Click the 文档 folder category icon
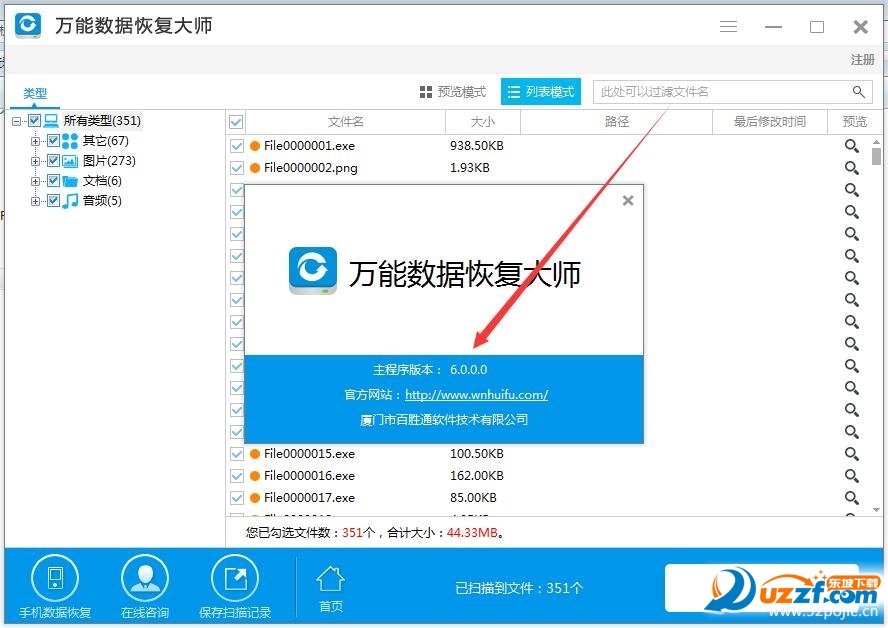Image resolution: width=888 pixels, height=628 pixels. click(x=70, y=181)
